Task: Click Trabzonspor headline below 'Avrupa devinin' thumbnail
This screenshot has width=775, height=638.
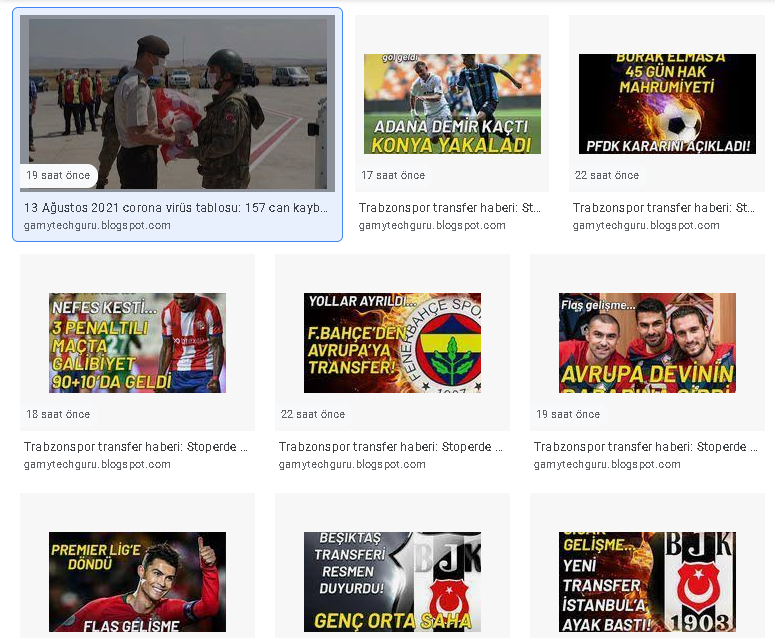Action: click(646, 447)
